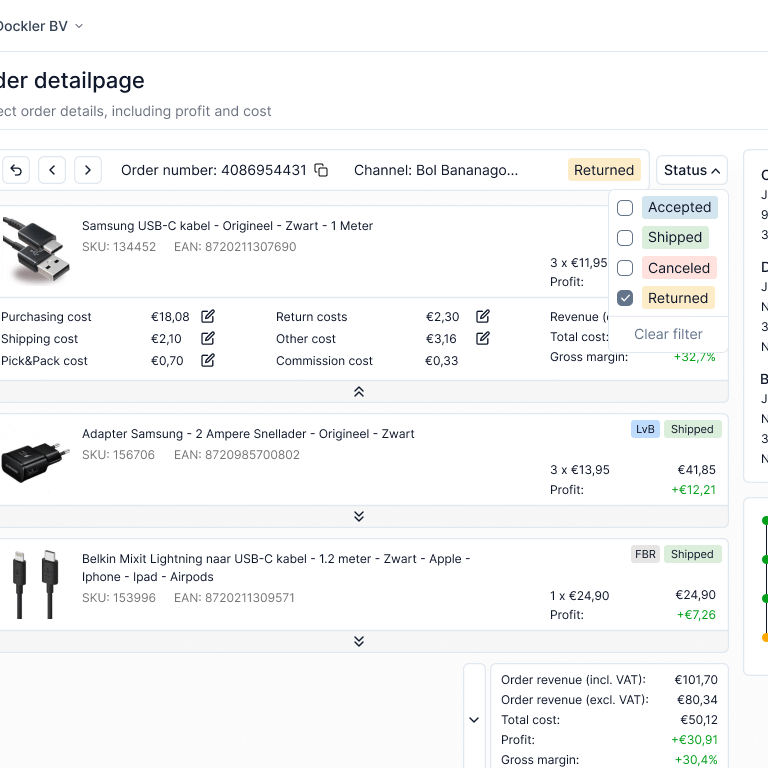Expand Adapter Samsung cost details
Screen dimensions: 768x768
(359, 516)
